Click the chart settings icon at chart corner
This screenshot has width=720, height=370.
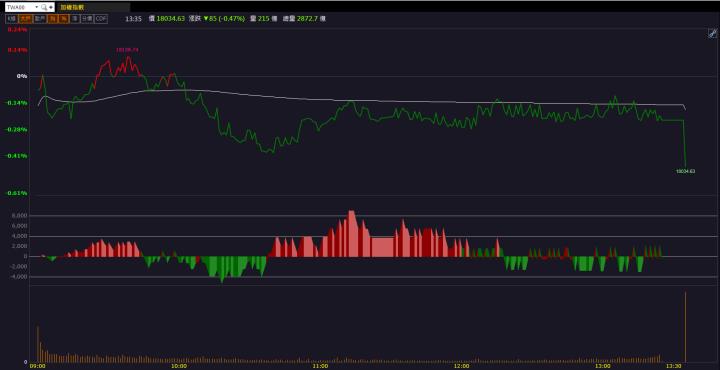(712, 33)
